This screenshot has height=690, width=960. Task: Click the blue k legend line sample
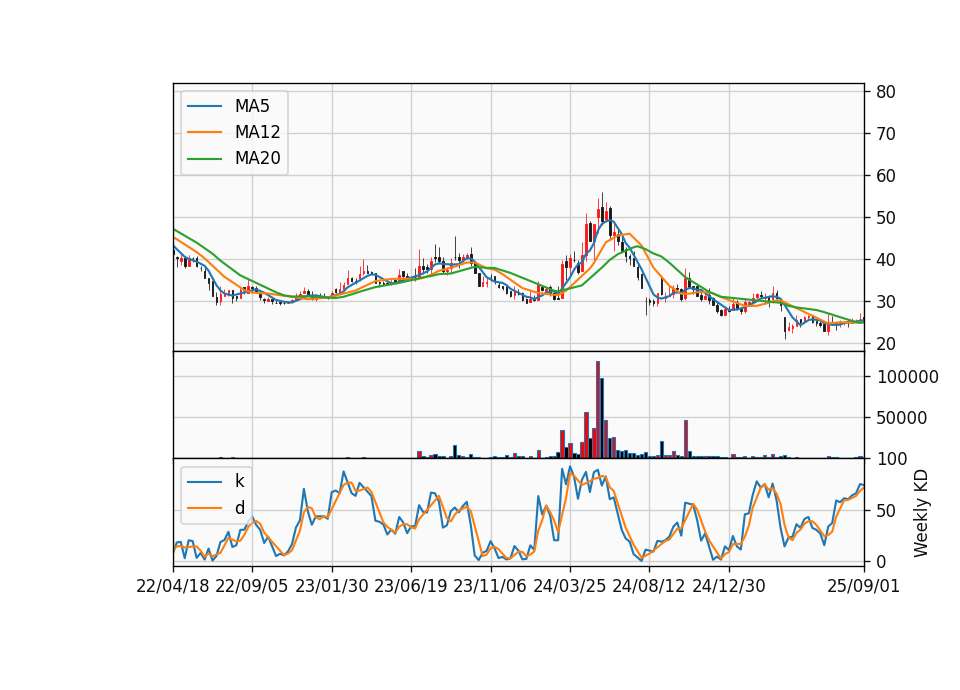tap(204, 482)
